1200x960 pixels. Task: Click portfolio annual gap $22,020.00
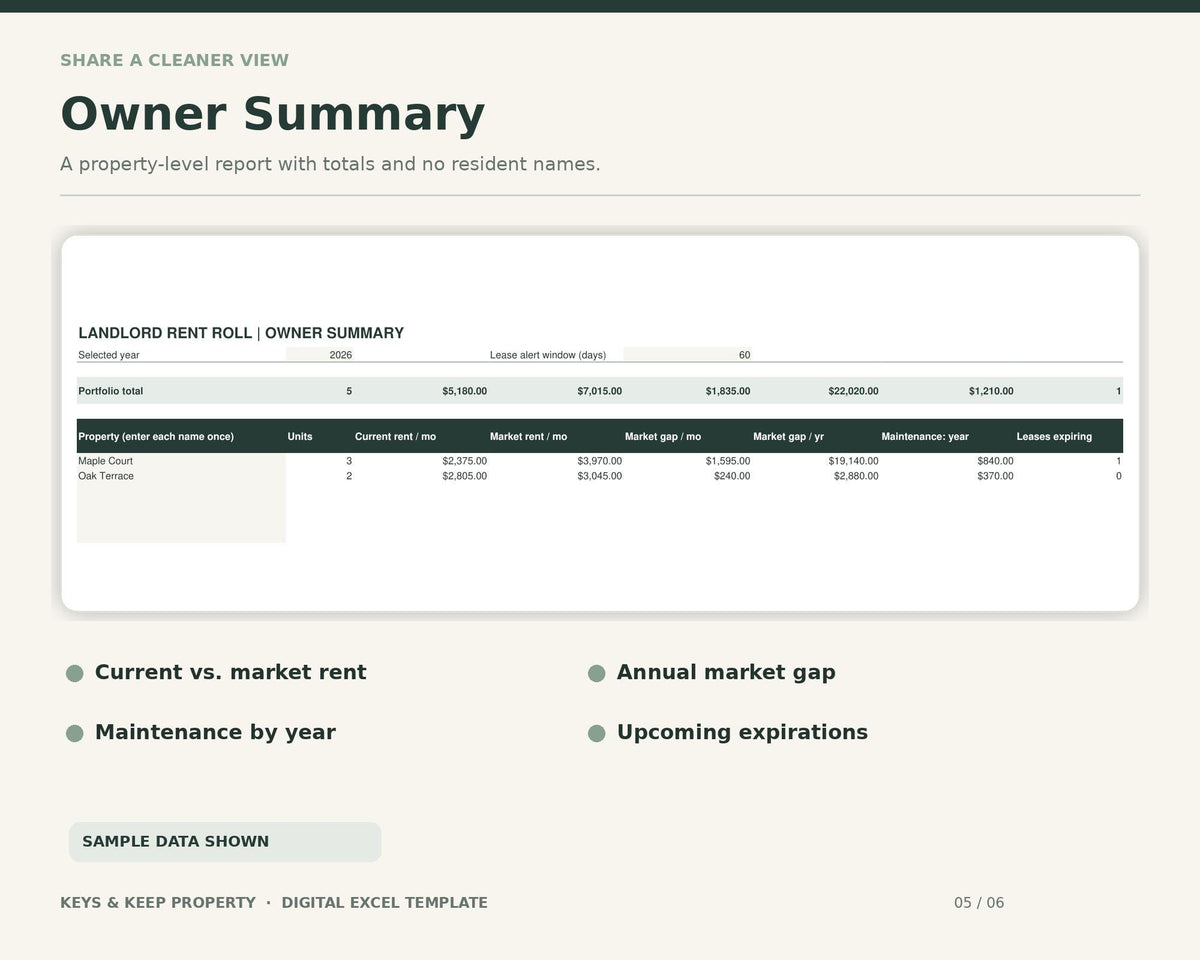point(853,391)
